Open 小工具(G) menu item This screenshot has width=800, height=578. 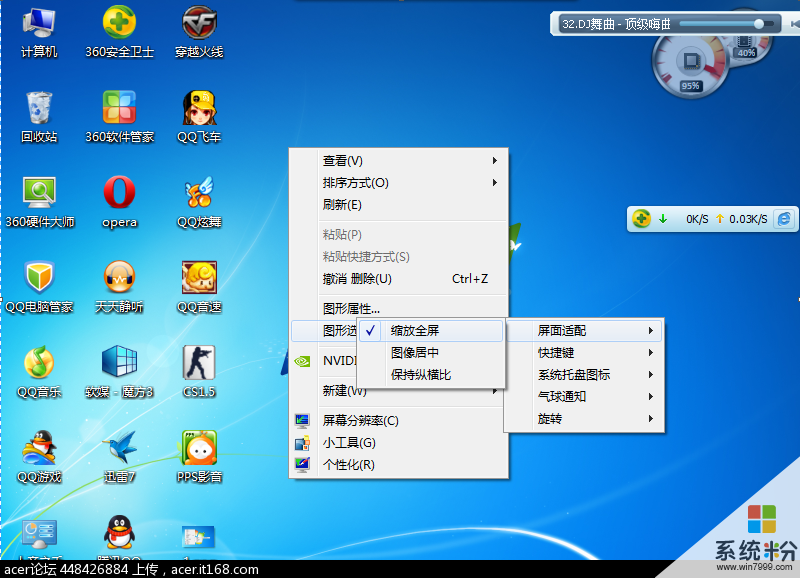399,443
